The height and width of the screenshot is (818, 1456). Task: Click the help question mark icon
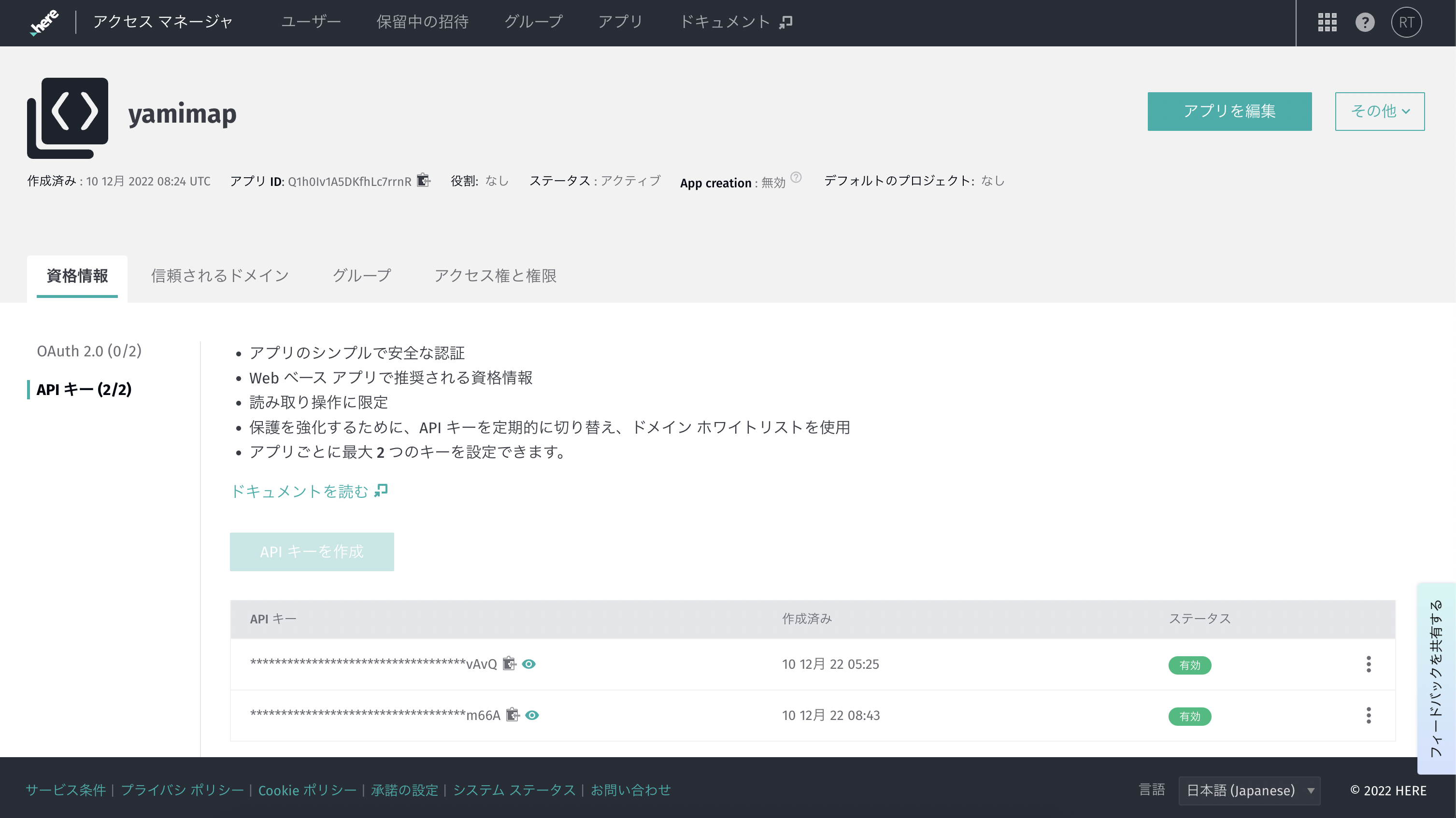[1366, 22]
